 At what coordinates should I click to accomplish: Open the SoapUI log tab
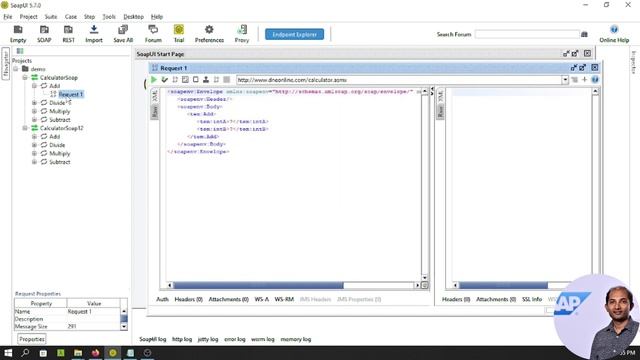coord(153,339)
